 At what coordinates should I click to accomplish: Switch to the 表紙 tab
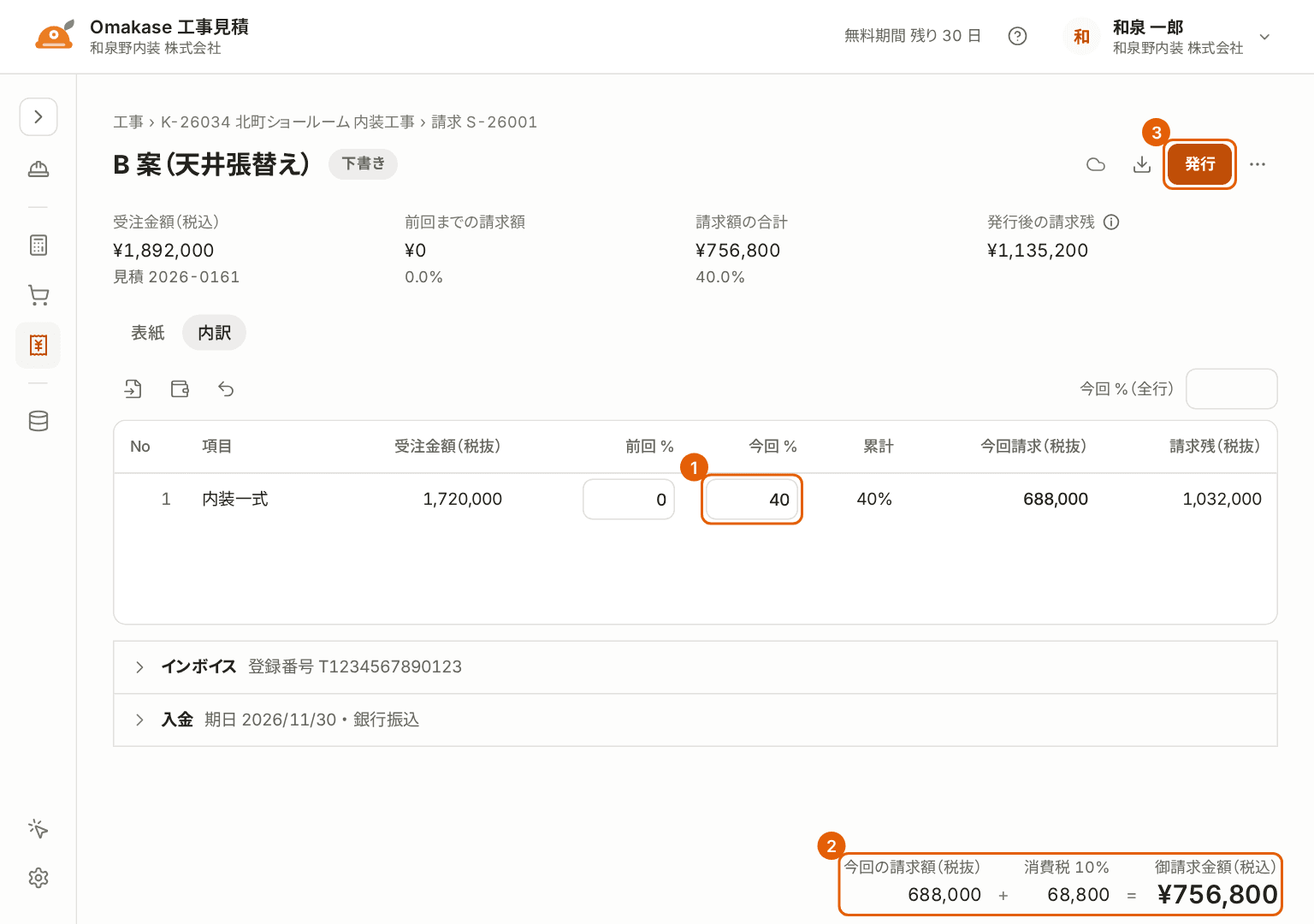tap(148, 333)
